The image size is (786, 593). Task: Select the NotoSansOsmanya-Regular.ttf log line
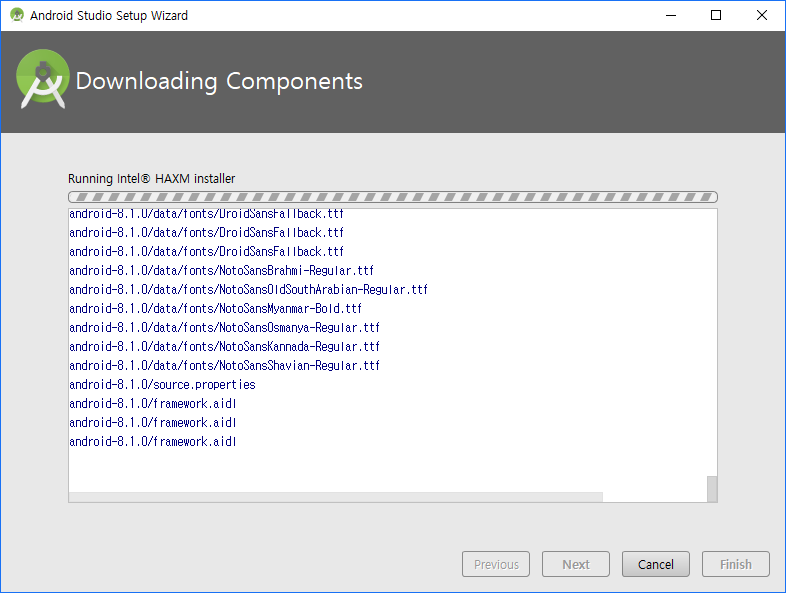225,328
